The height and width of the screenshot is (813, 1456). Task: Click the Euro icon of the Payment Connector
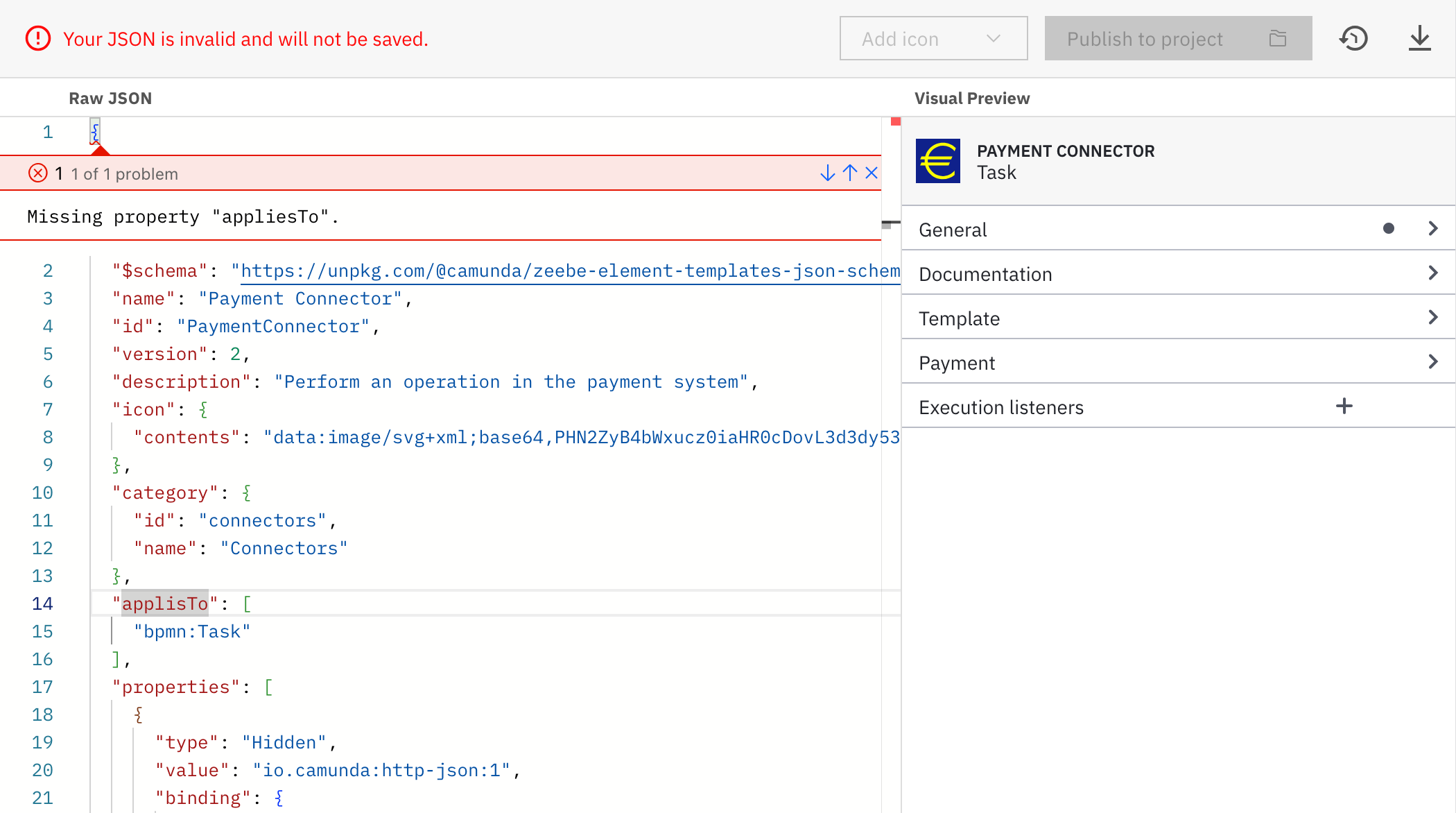click(x=939, y=161)
